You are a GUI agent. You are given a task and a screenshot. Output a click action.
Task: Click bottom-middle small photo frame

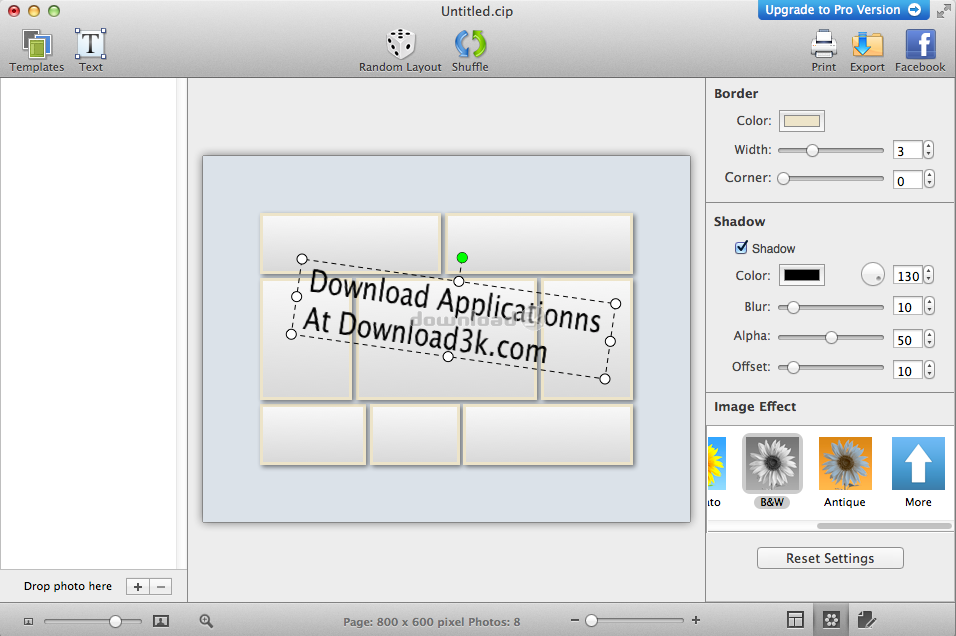(415, 435)
